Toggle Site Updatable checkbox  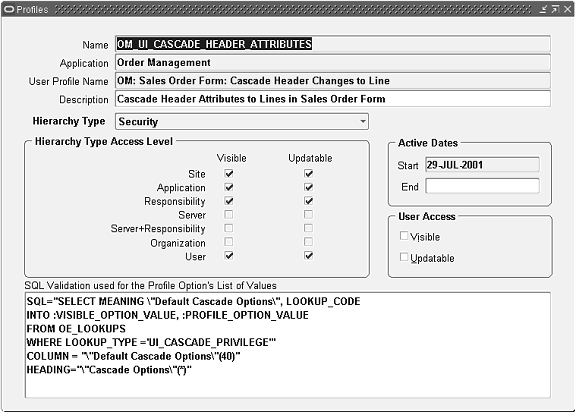click(308, 173)
